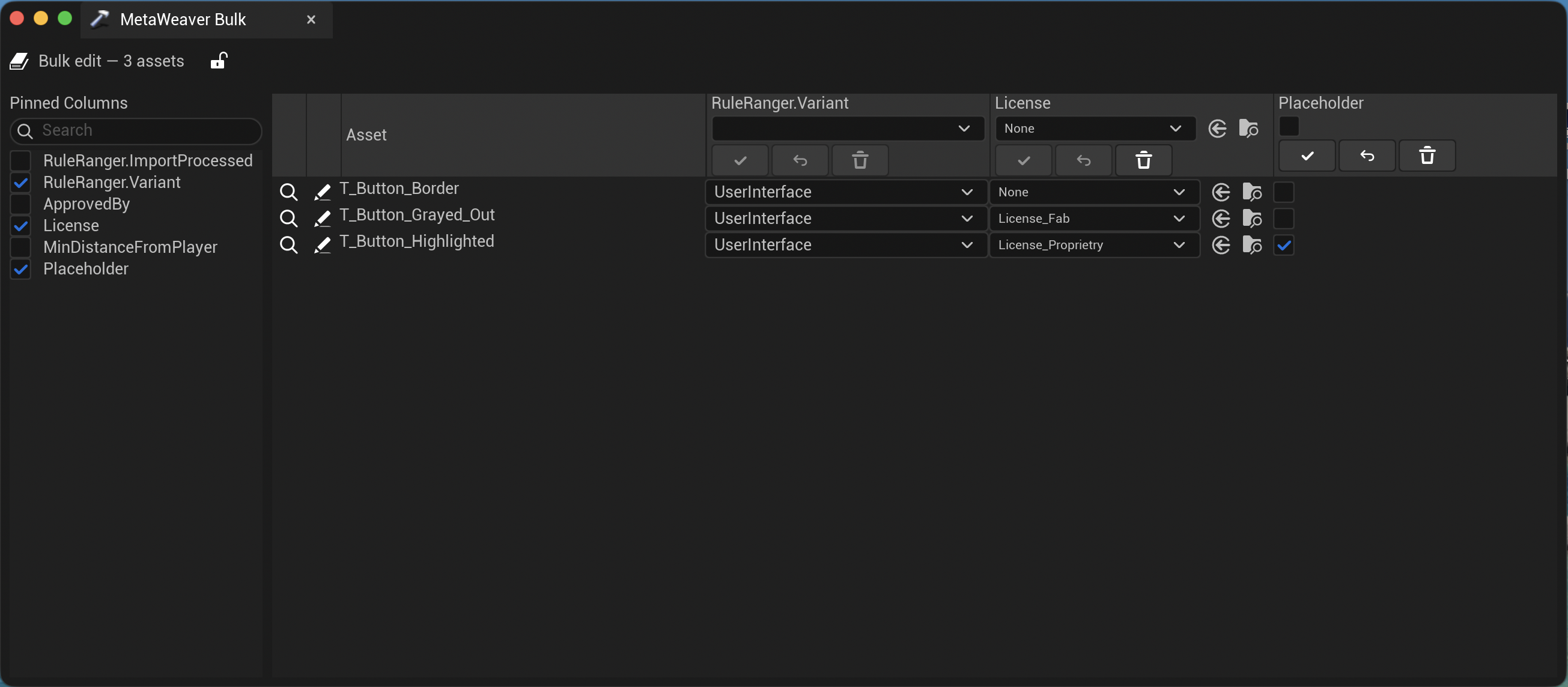The image size is (1568, 687).
Task: Uncheck the Placeholder pinned column
Action: (20, 269)
